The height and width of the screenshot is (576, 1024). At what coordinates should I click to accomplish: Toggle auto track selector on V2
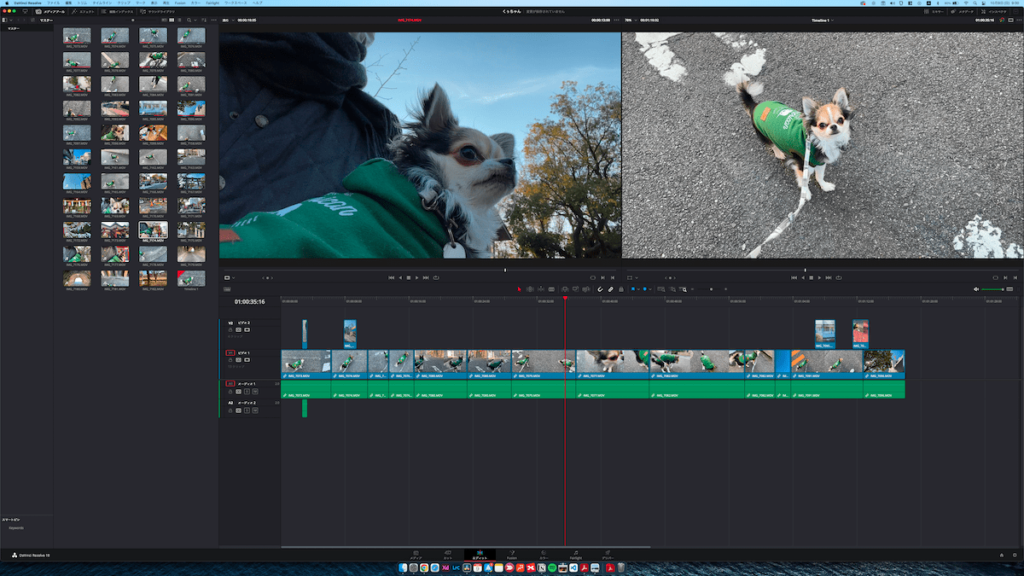pyautogui.click(x=238, y=330)
